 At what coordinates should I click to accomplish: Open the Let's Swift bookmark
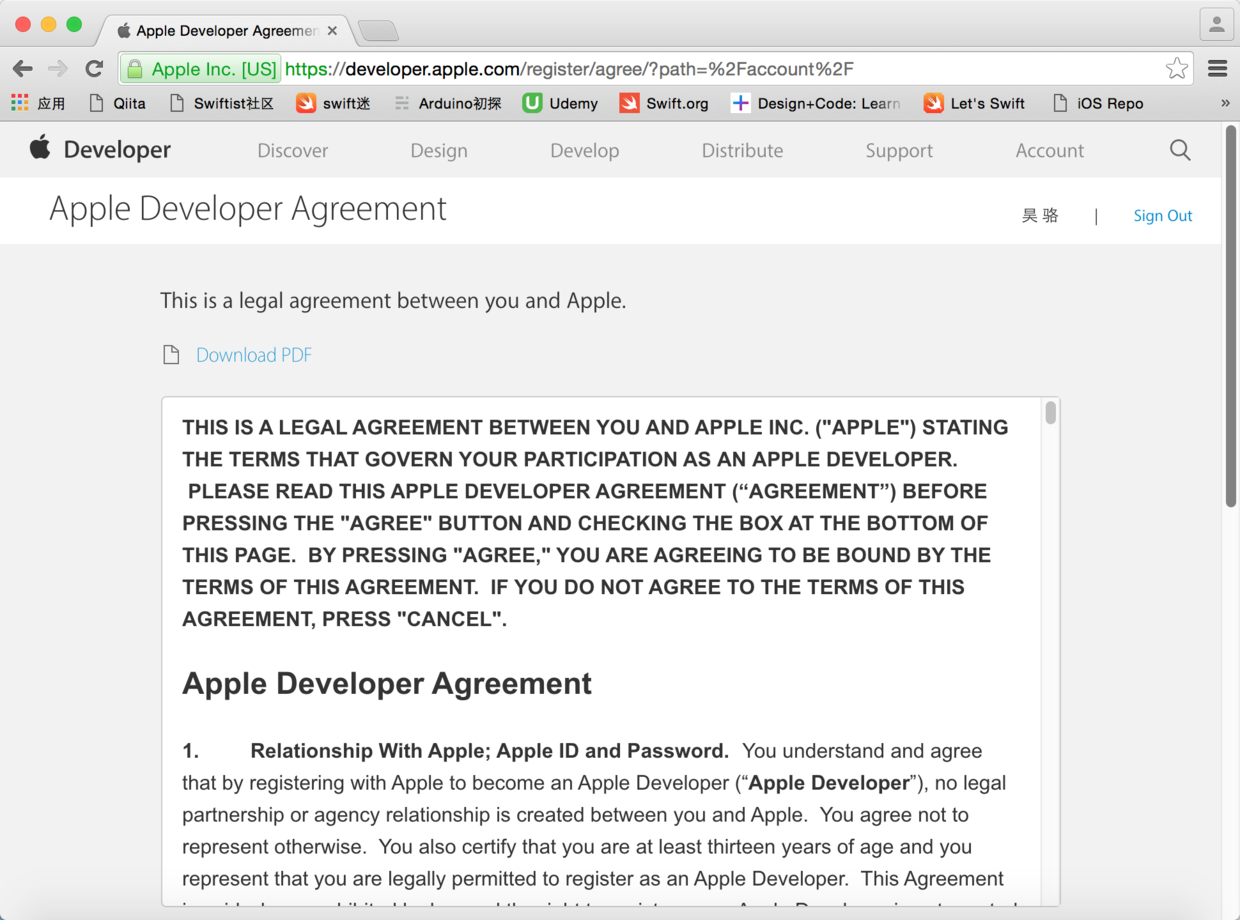[x=974, y=103]
